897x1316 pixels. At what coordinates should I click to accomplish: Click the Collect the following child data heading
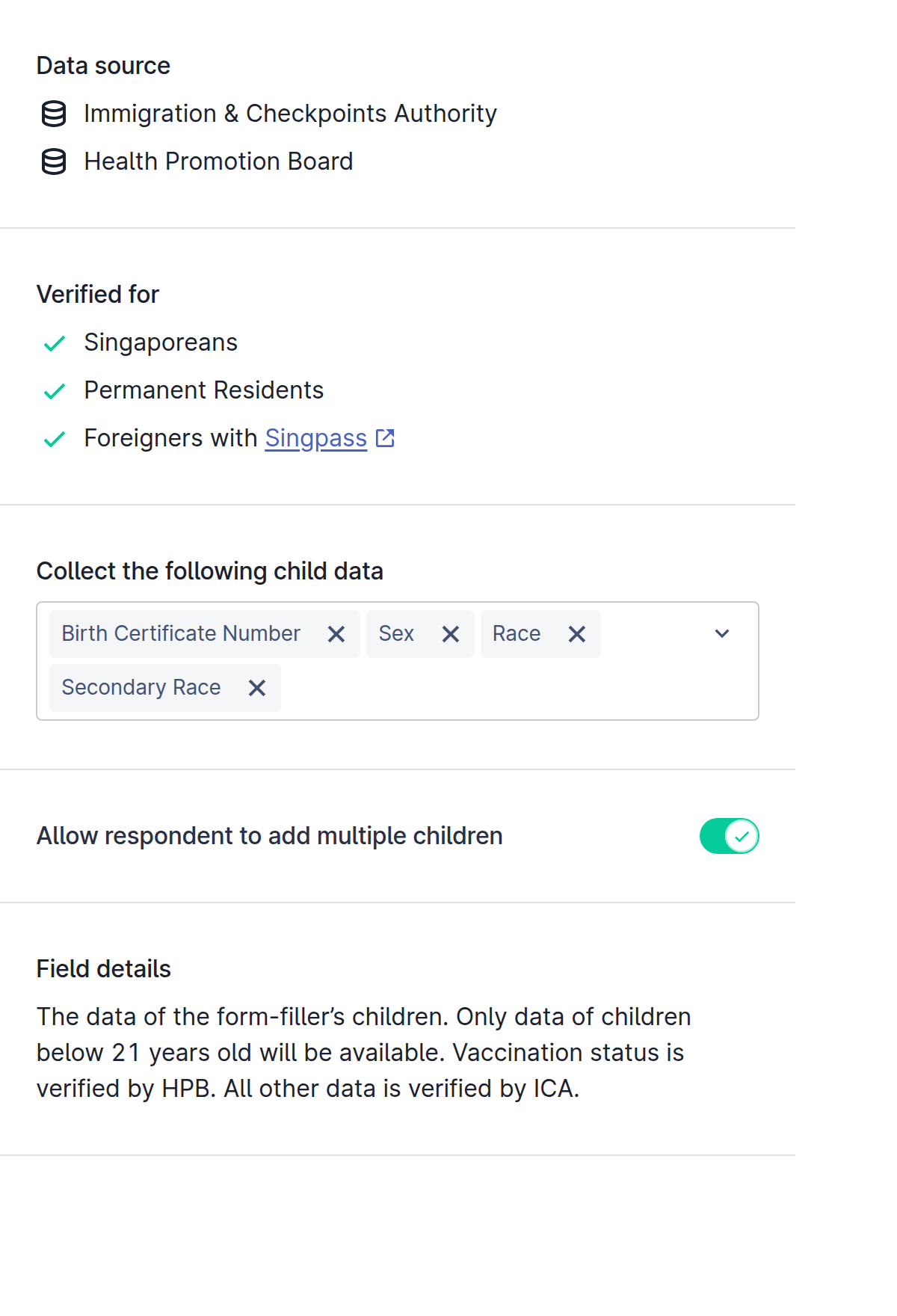pos(210,571)
